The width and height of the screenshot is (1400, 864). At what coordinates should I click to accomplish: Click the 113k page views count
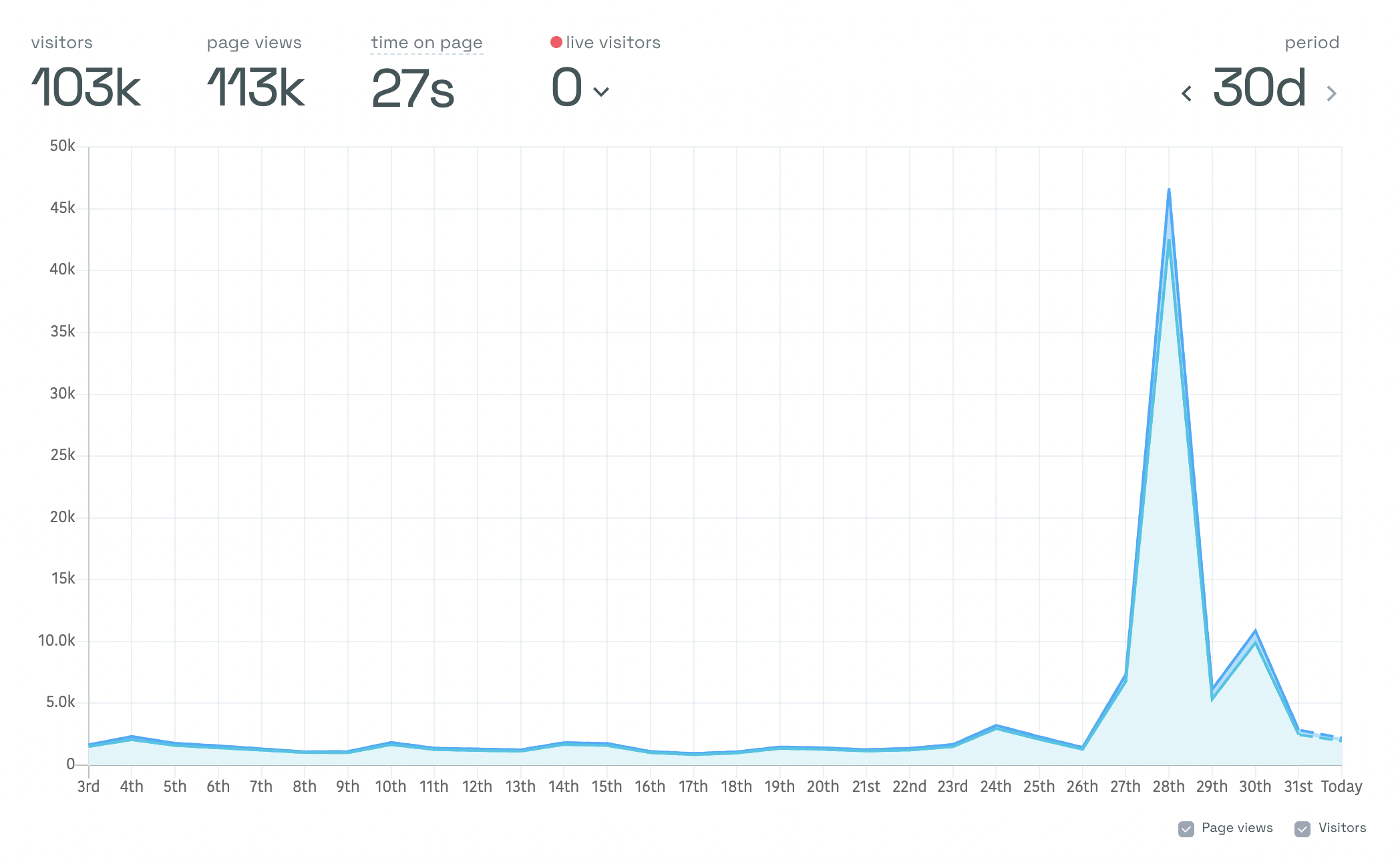[256, 88]
